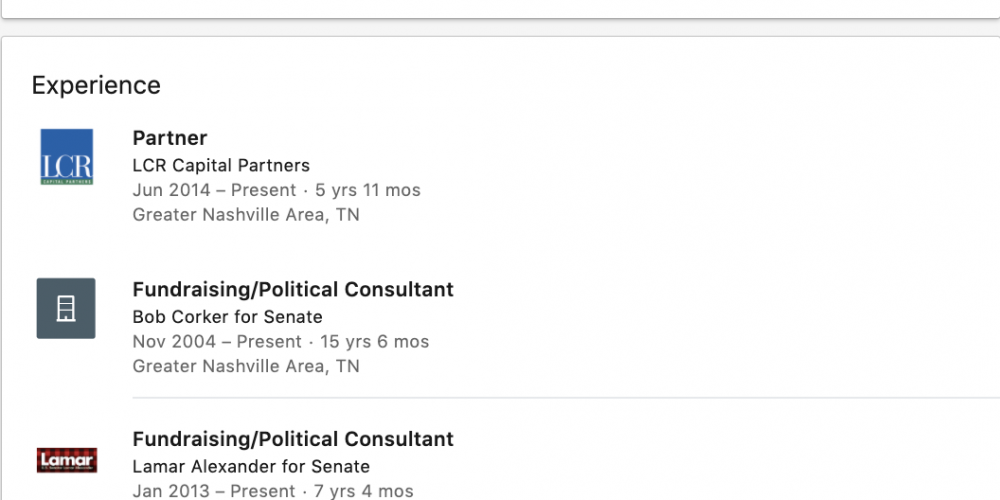This screenshot has width=1000, height=500.
Task: Click the Jun 2014 – Present date range
Action: pos(214,190)
